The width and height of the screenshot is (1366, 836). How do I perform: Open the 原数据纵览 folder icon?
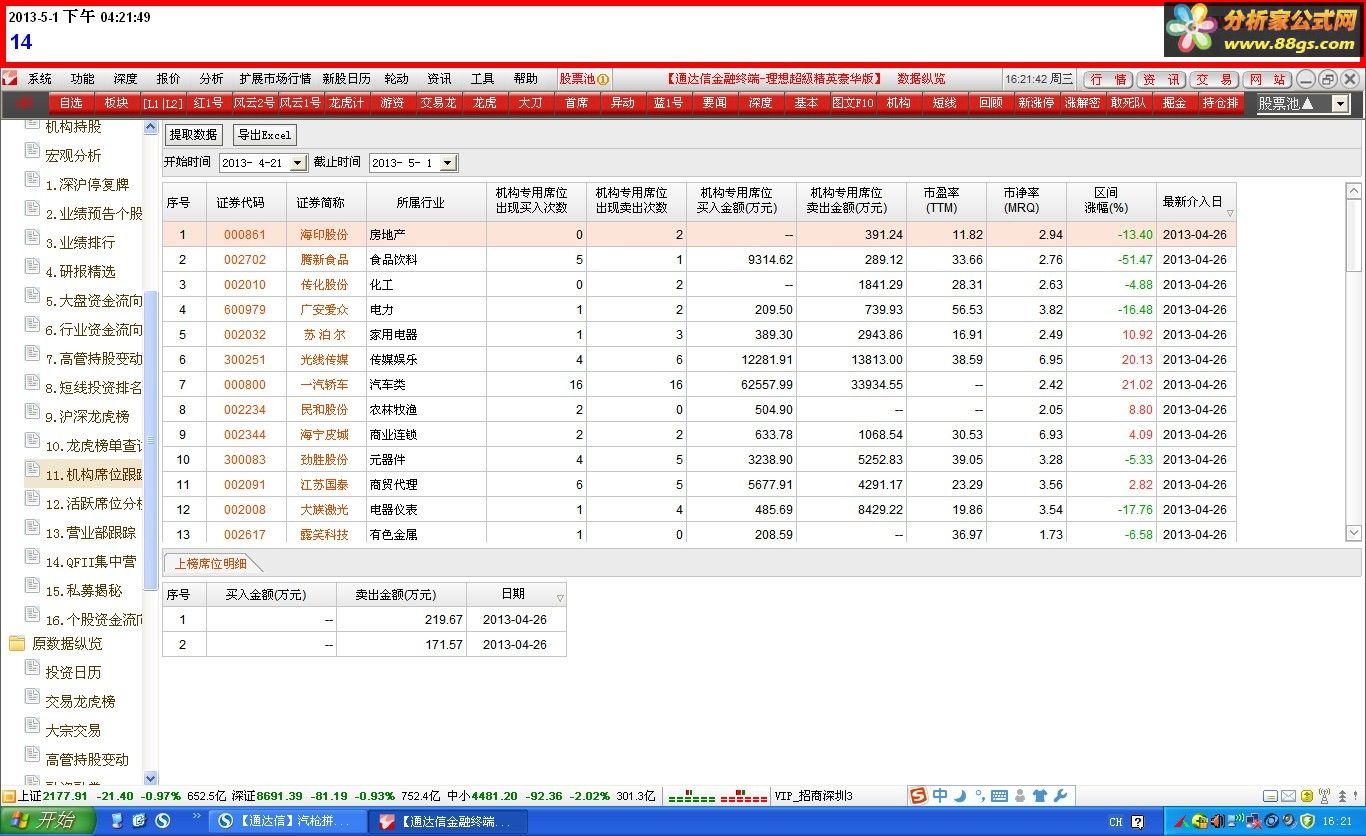click(17, 643)
